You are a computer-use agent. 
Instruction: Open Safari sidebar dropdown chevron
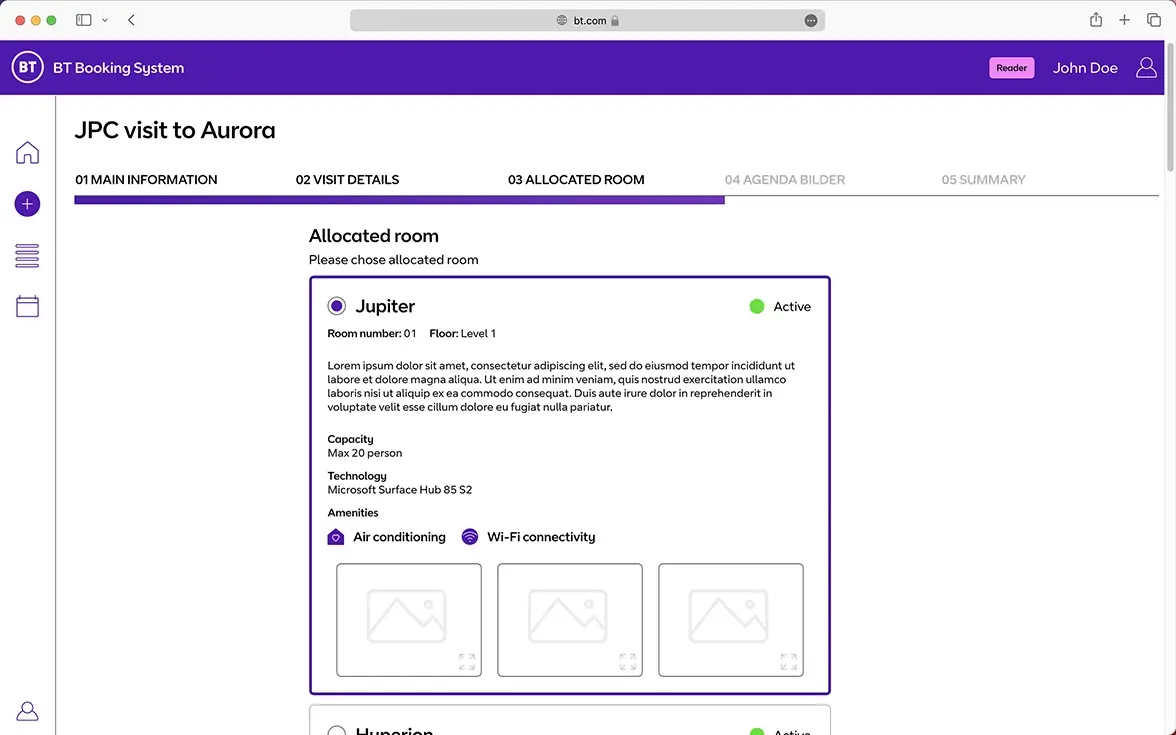(x=105, y=20)
